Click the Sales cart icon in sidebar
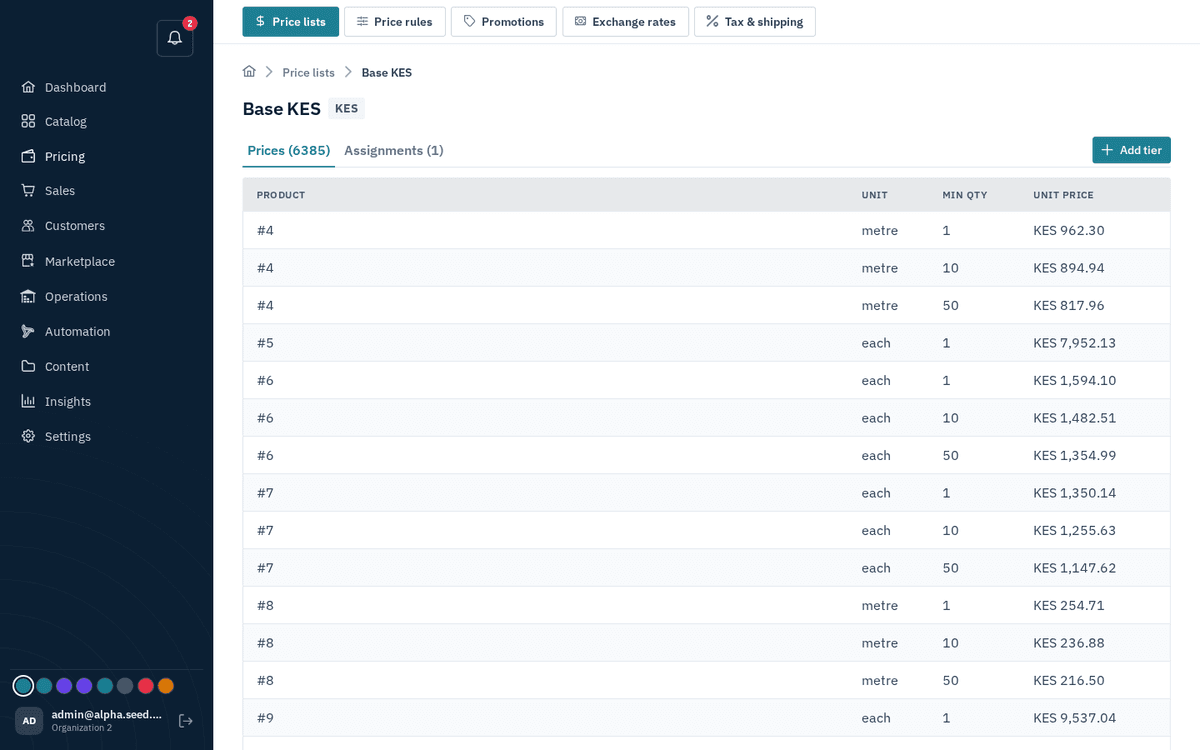The height and width of the screenshot is (750, 1200). [x=28, y=190]
